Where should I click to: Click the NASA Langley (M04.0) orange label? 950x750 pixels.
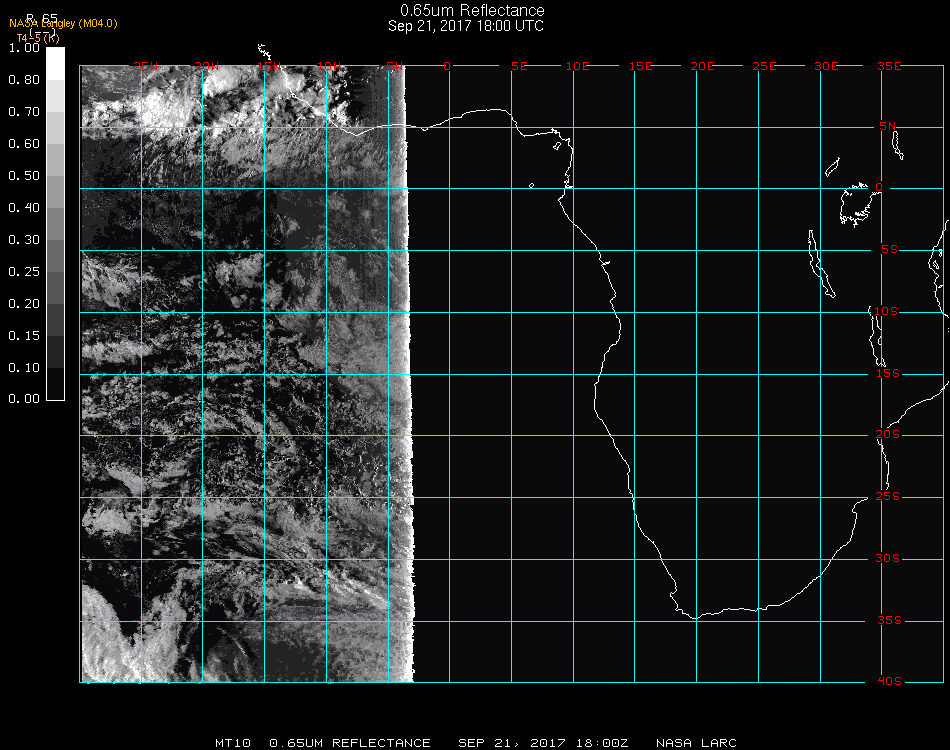pos(63,23)
